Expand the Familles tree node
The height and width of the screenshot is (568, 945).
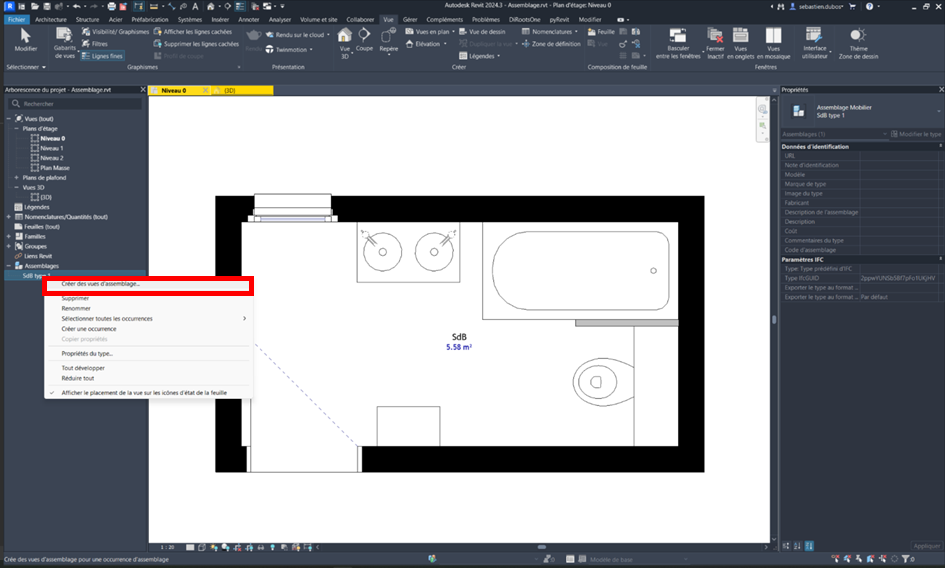point(9,236)
